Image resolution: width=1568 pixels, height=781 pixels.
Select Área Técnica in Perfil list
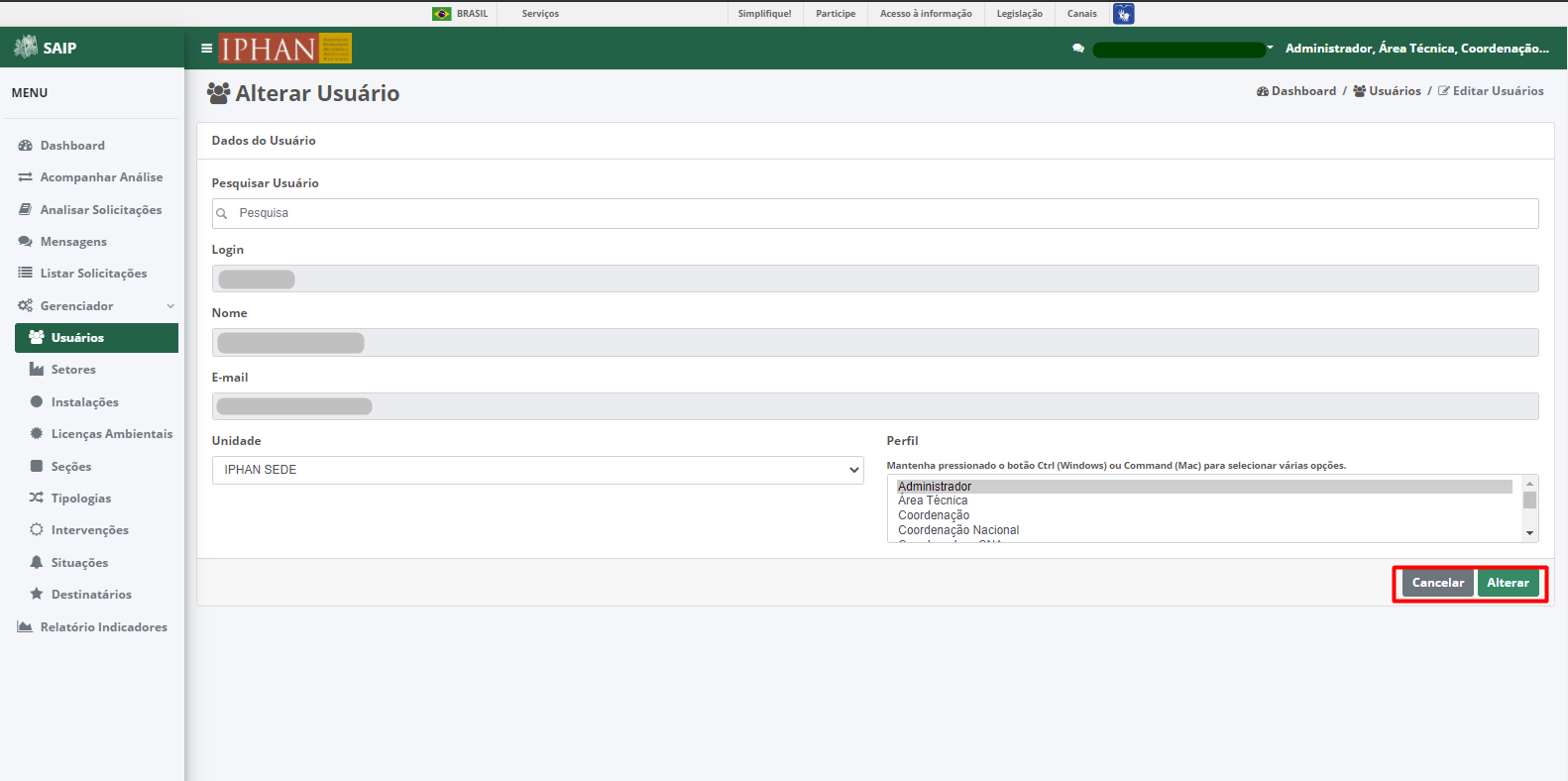click(1204, 501)
